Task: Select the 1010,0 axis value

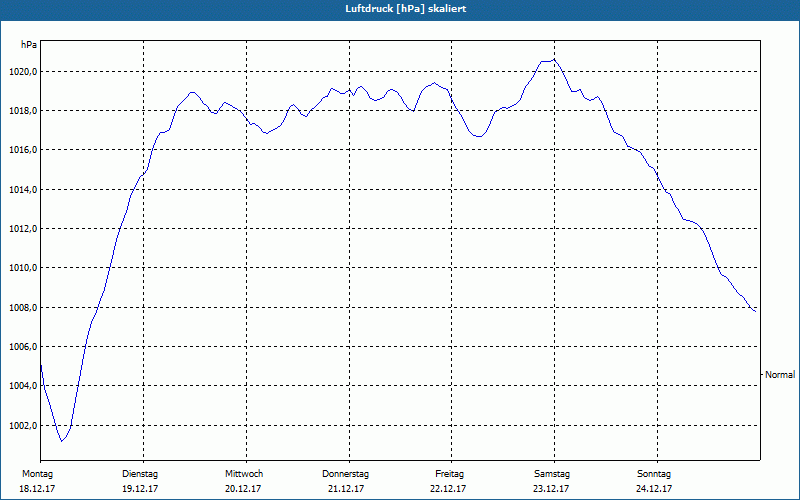Action: pos(23,268)
